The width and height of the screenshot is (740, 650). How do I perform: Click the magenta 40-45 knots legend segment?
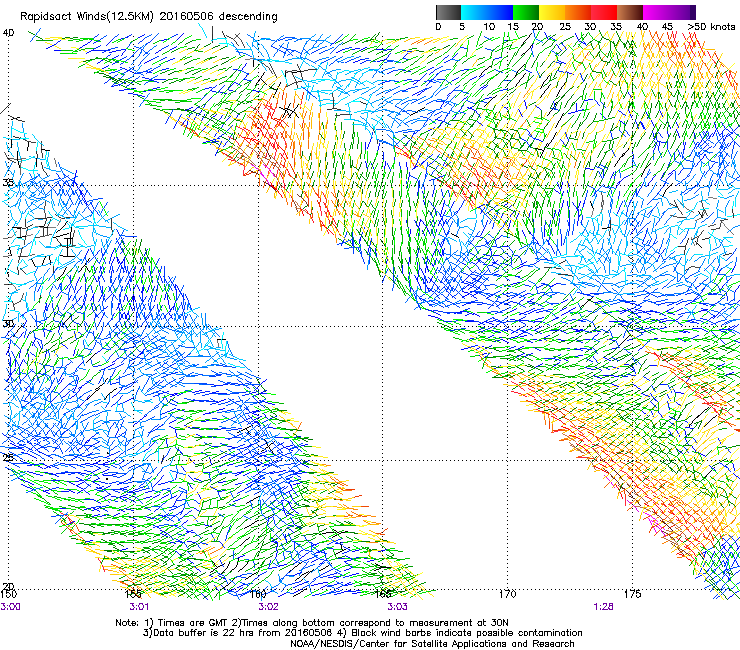[x=656, y=12]
